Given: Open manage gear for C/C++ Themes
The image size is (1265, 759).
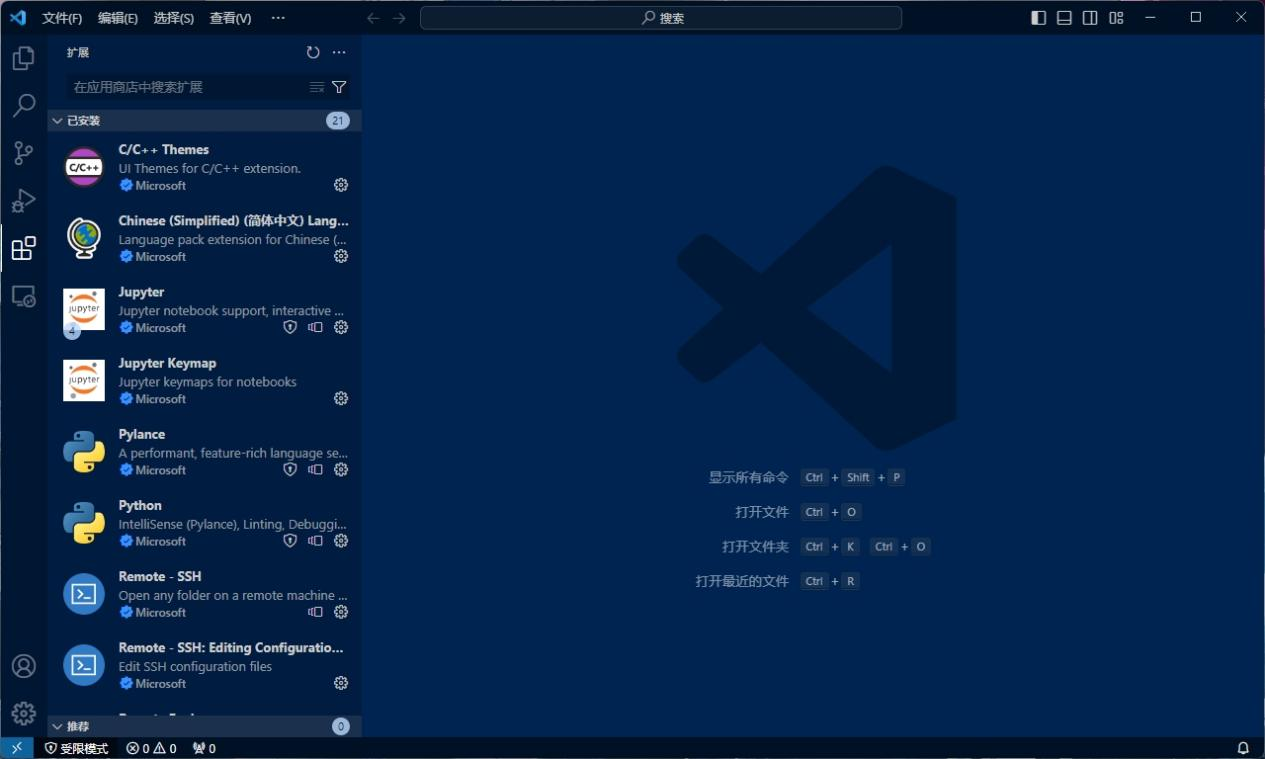Looking at the screenshot, I should point(341,185).
